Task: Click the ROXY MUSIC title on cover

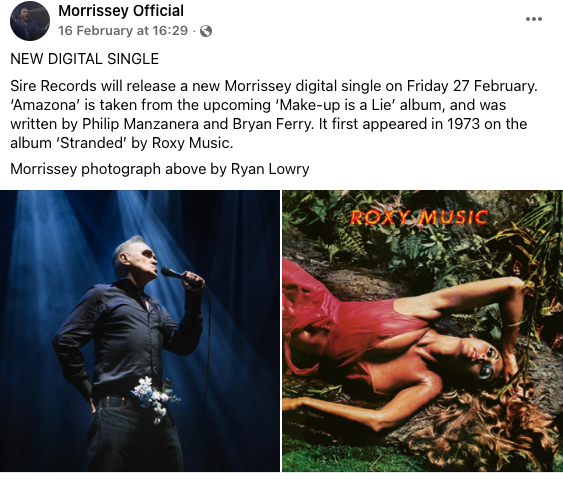Action: coord(419,218)
